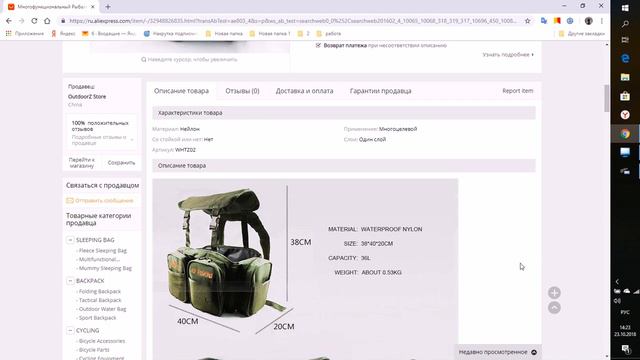Open 'Fleece Sleeping Bag' category
The width and height of the screenshot is (640, 360).
pyautogui.click(x=102, y=251)
